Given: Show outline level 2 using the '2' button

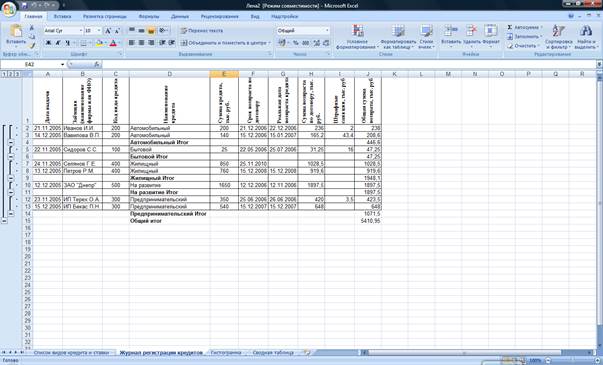Looking at the screenshot, I should (x=10, y=74).
